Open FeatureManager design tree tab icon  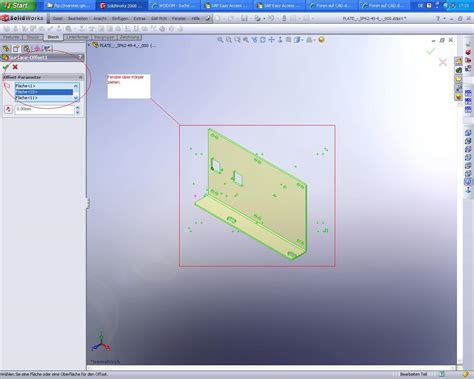pos(6,49)
